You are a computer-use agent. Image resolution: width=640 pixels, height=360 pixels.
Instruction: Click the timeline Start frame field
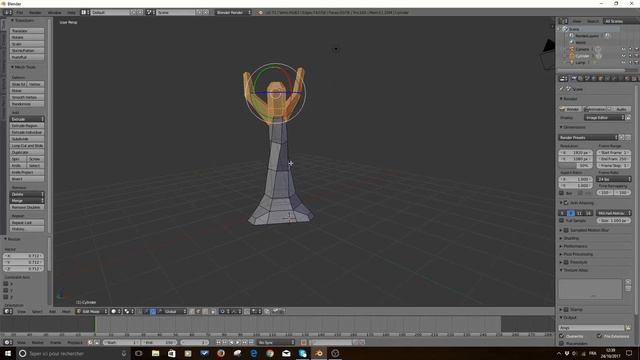(x=121, y=342)
